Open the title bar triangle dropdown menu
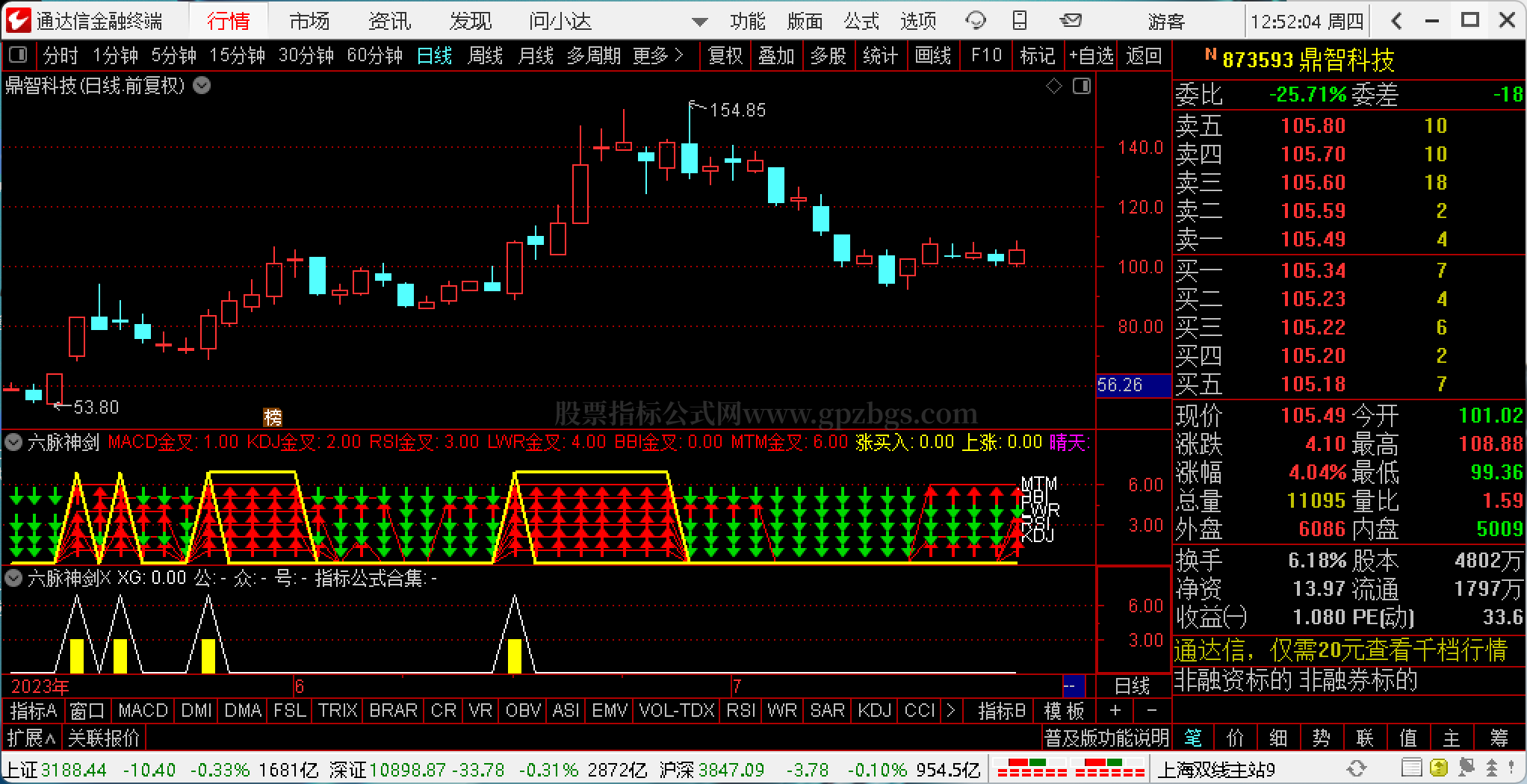 click(699, 22)
